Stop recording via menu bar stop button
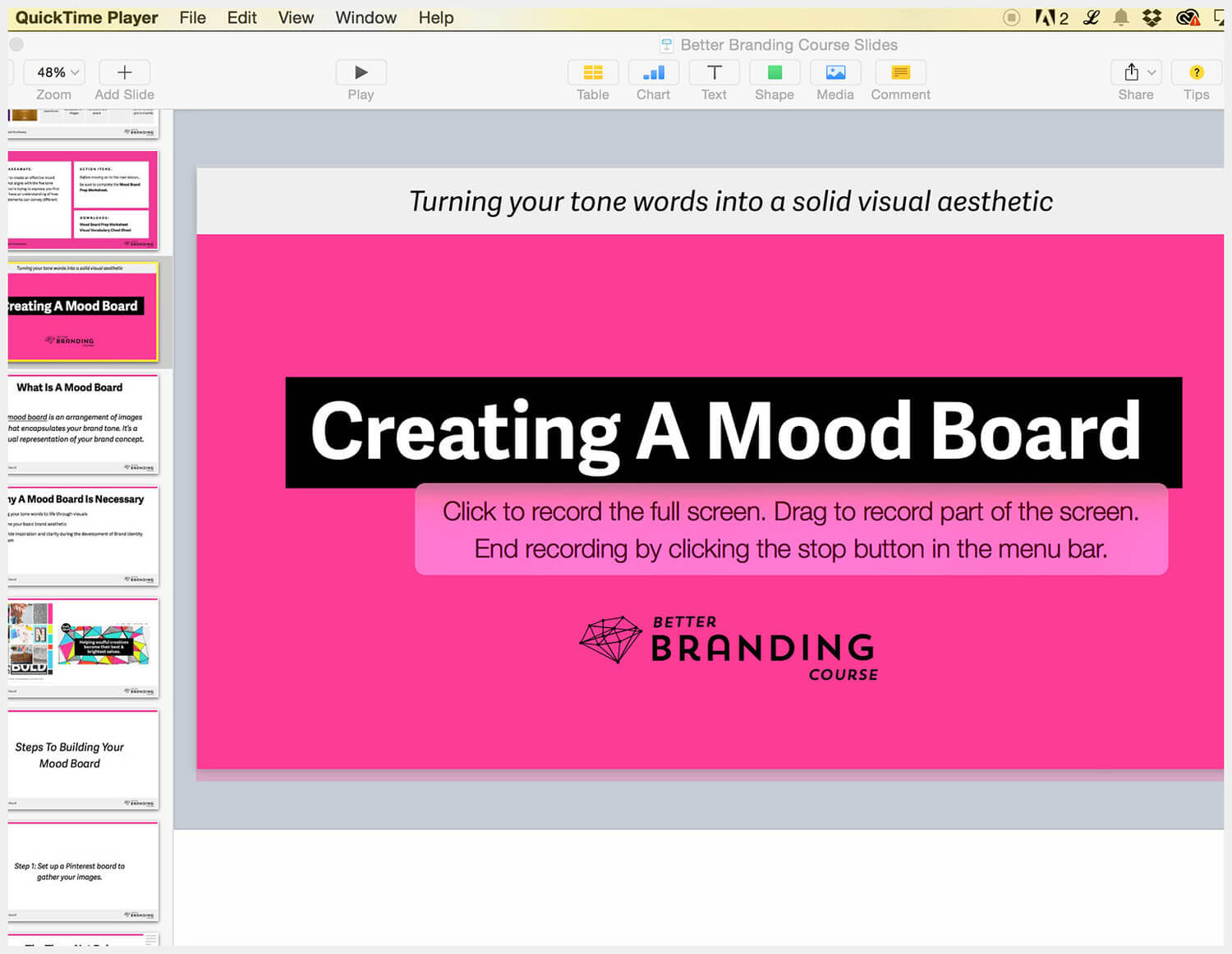The height and width of the screenshot is (954, 1232). click(1011, 17)
